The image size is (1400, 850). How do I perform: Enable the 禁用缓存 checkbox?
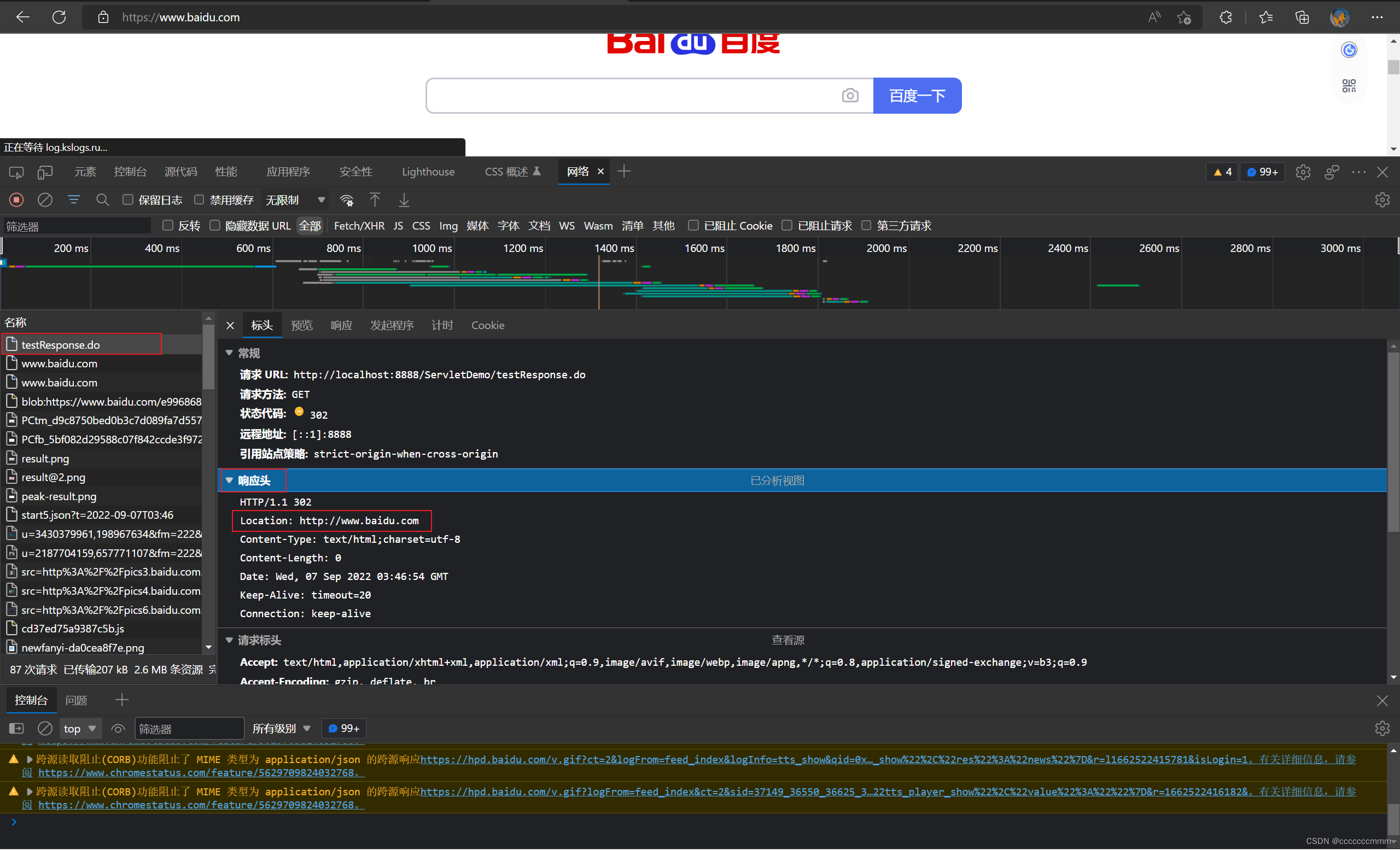pyautogui.click(x=199, y=200)
